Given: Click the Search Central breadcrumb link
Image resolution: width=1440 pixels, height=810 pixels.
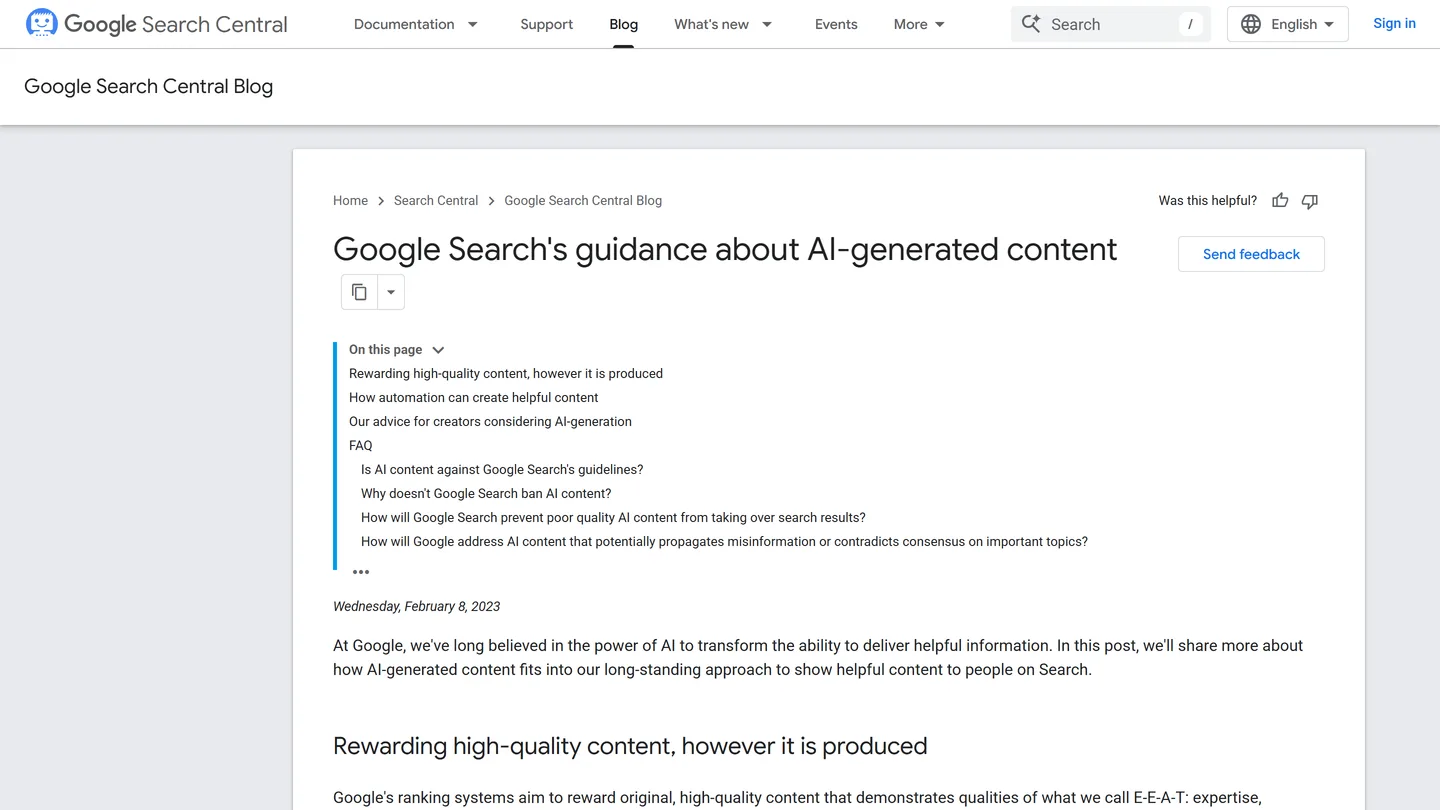Looking at the screenshot, I should tap(436, 200).
